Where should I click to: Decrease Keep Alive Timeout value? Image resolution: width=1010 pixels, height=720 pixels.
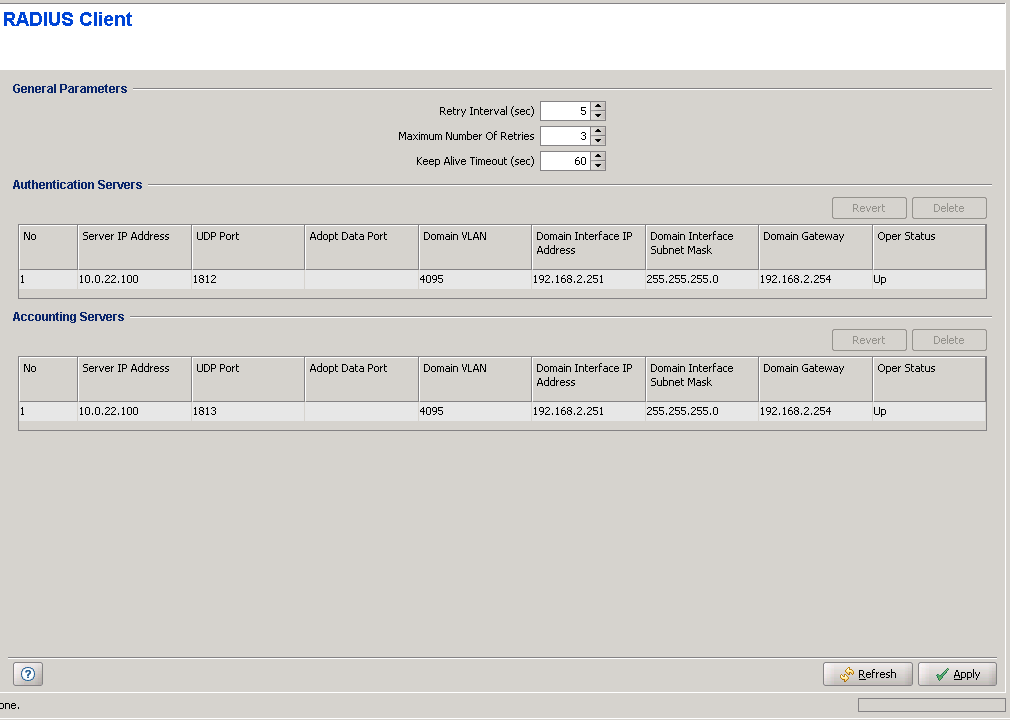click(598, 166)
